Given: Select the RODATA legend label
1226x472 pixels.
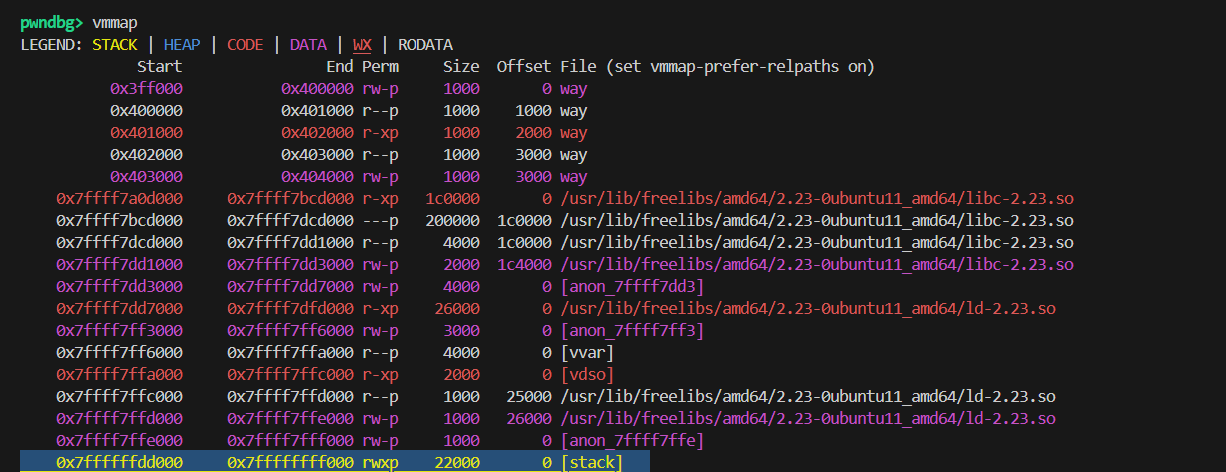Looking at the screenshot, I should [425, 44].
